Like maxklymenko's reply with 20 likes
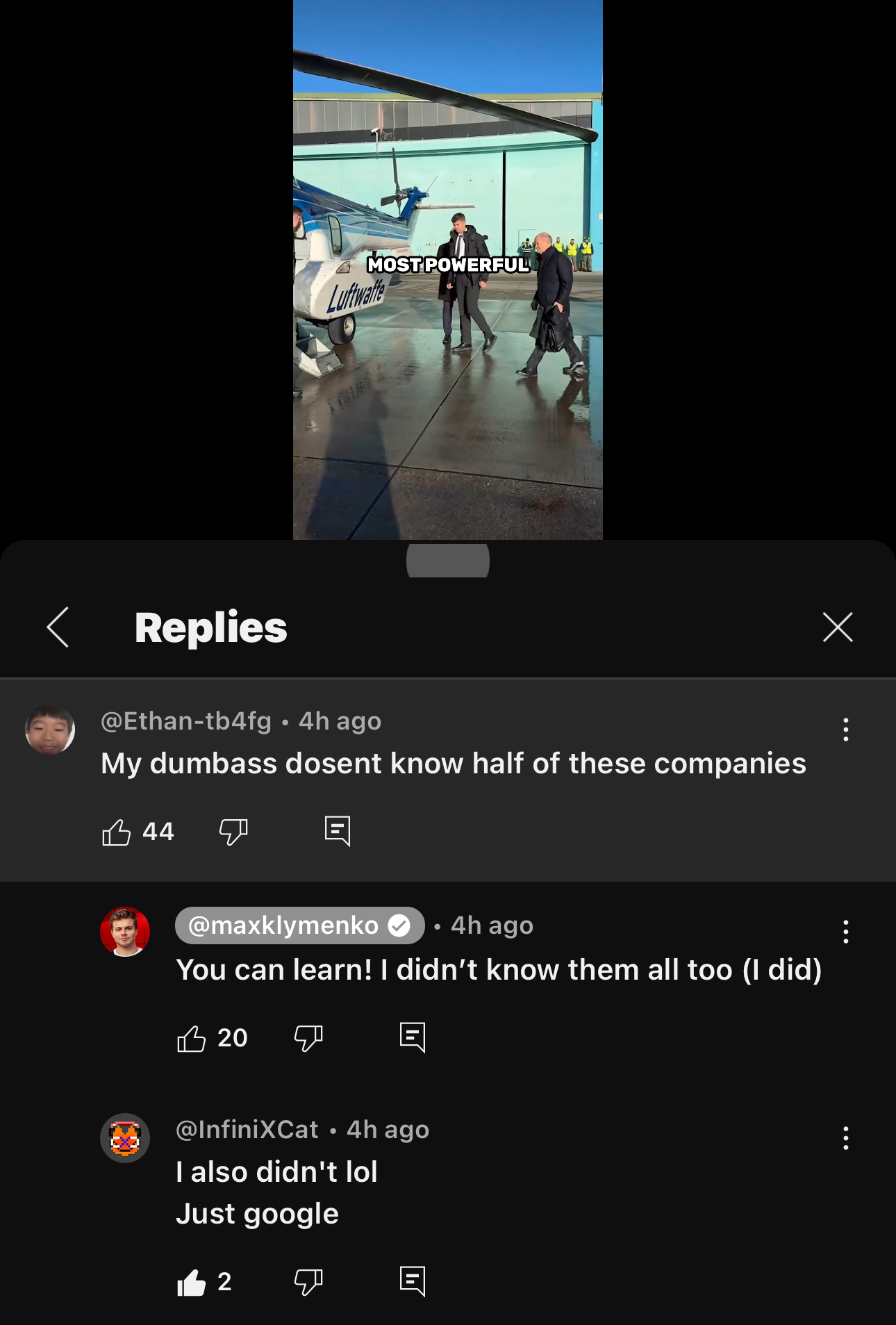This screenshot has height=1325, width=896. [x=191, y=1038]
